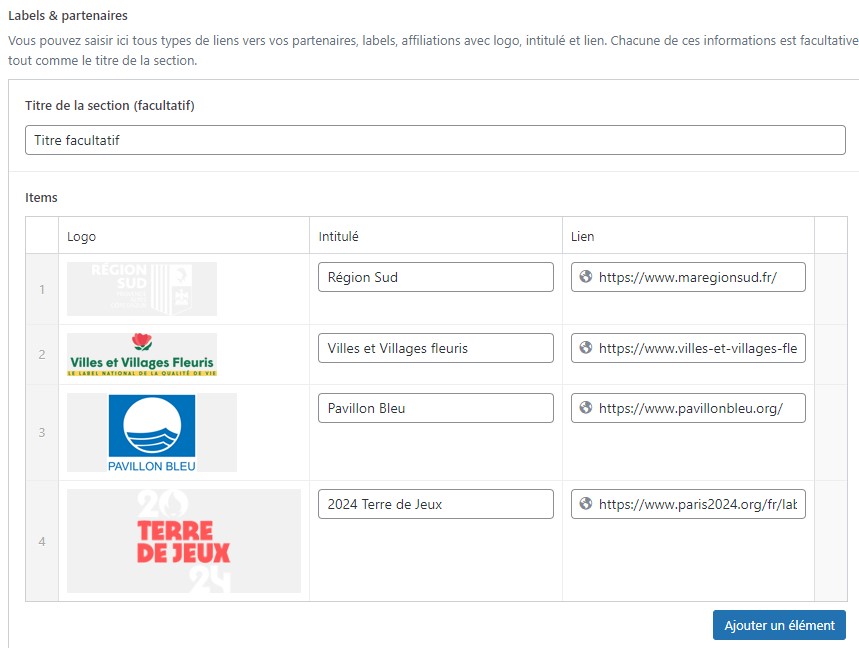Image resolution: width=859 pixels, height=648 pixels.
Task: Edit the 2024 Terre de Jeux title field
Action: click(435, 505)
